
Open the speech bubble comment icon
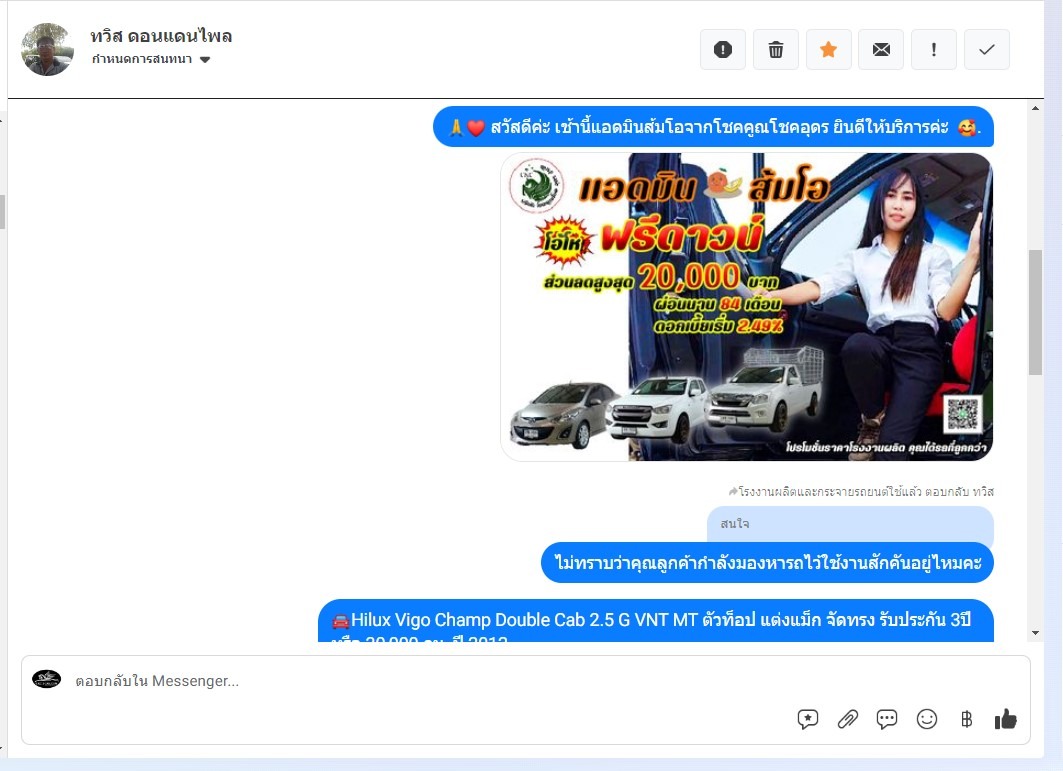click(887, 719)
